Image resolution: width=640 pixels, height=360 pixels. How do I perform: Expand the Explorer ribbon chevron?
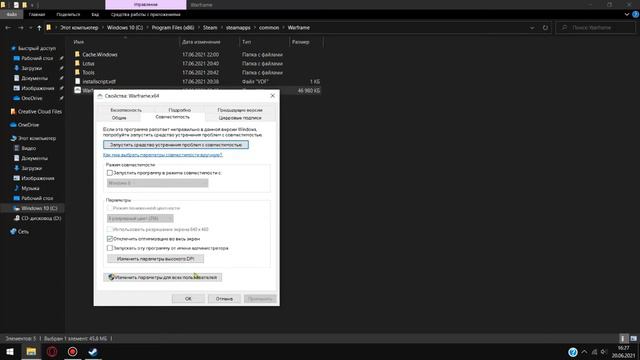click(627, 14)
